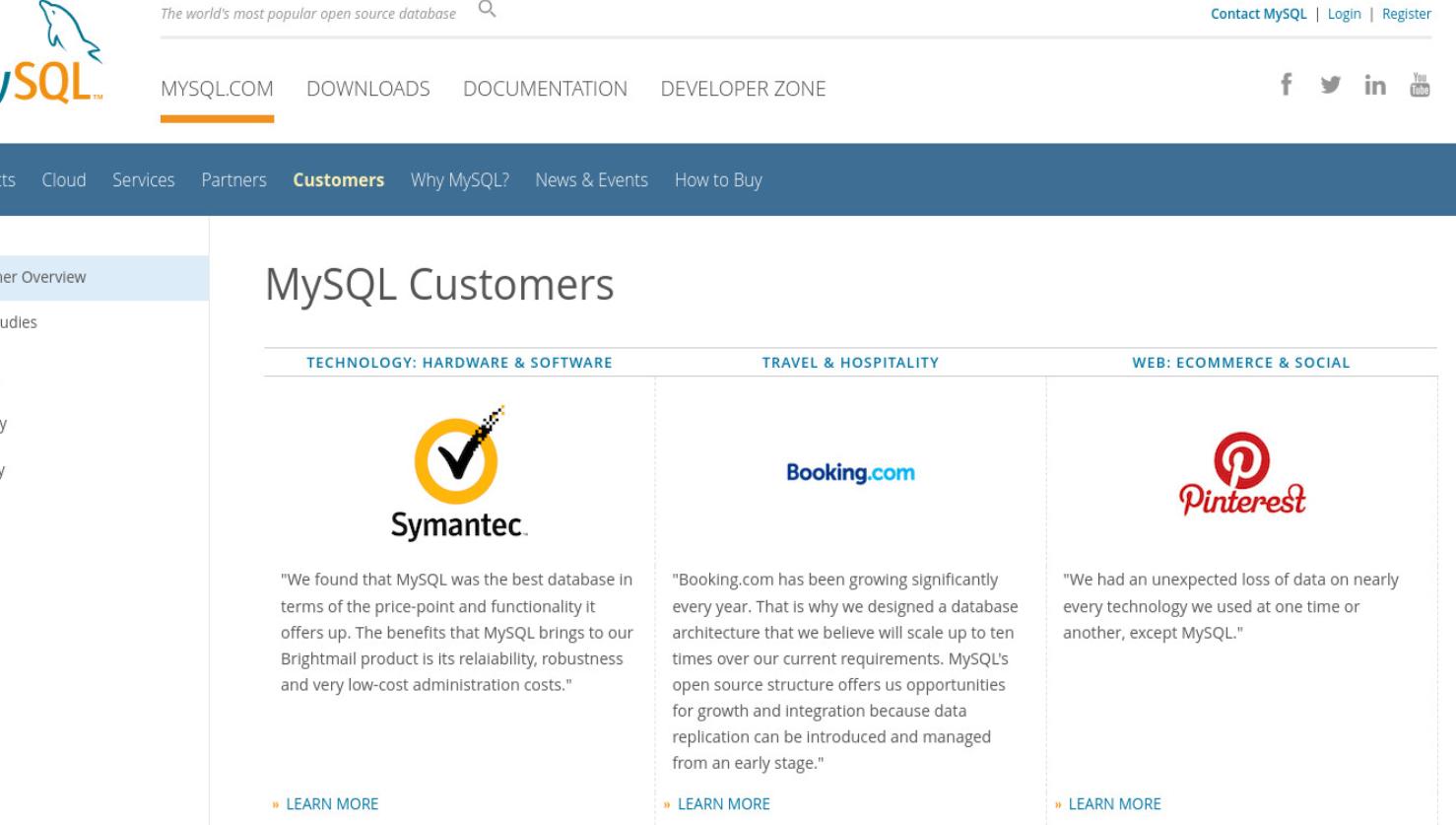
Task: Select Services in the navigation bar
Action: click(x=144, y=180)
